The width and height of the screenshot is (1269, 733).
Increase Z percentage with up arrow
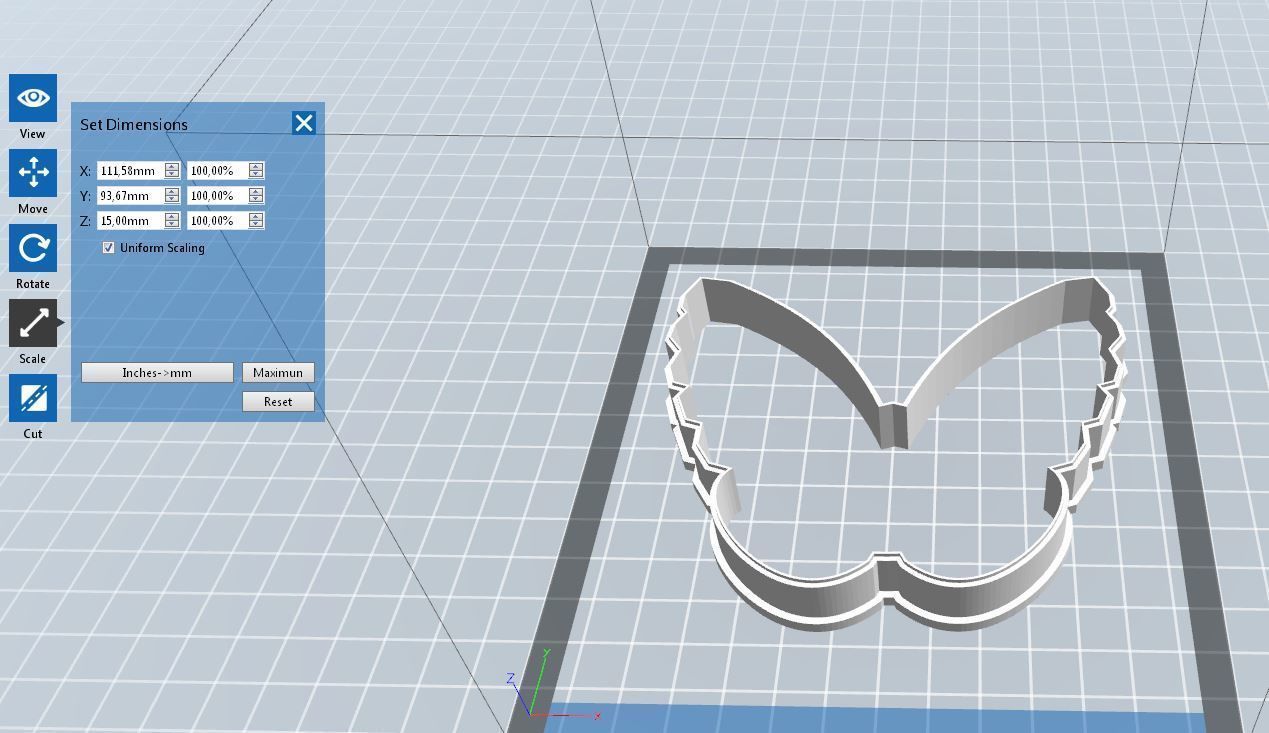256,216
